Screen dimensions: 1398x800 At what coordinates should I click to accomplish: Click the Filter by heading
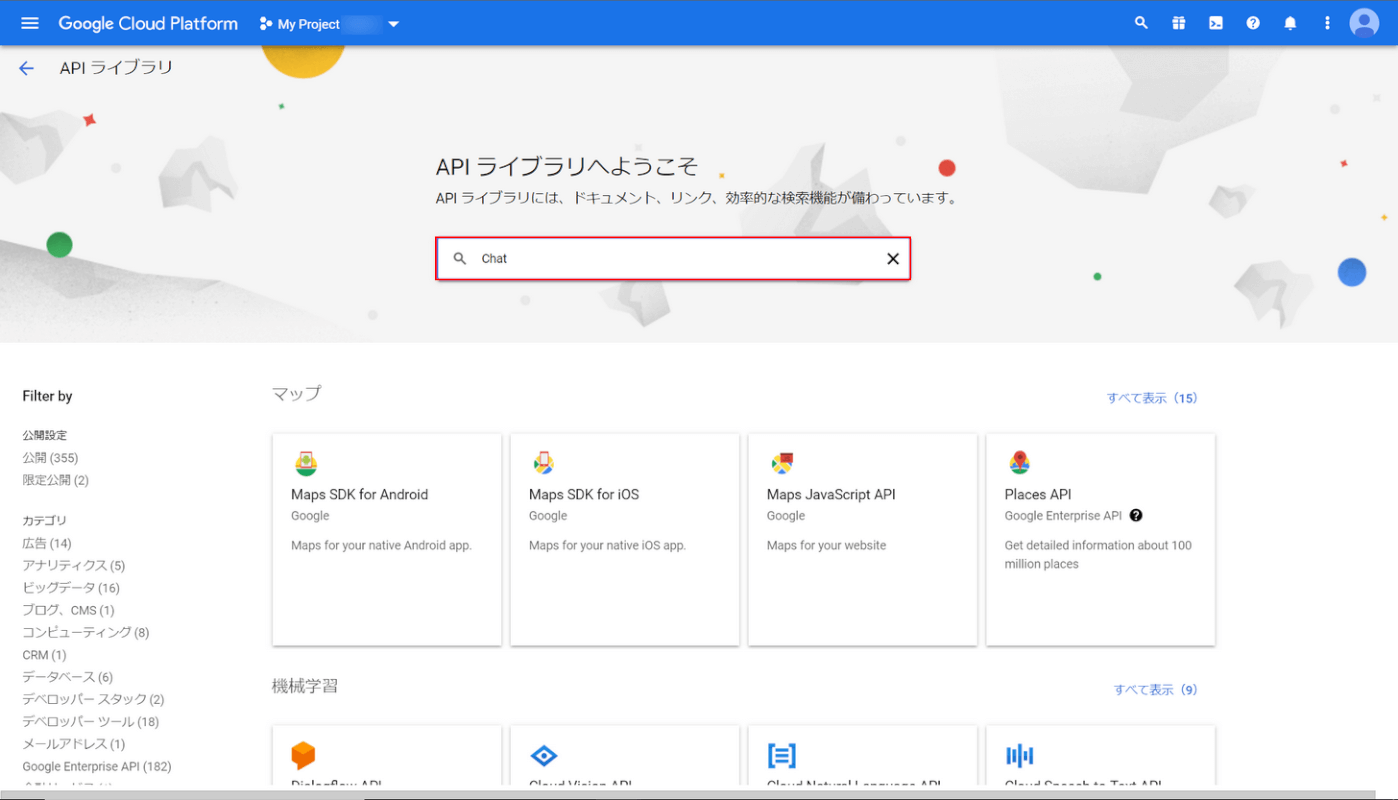pyautogui.click(x=47, y=396)
